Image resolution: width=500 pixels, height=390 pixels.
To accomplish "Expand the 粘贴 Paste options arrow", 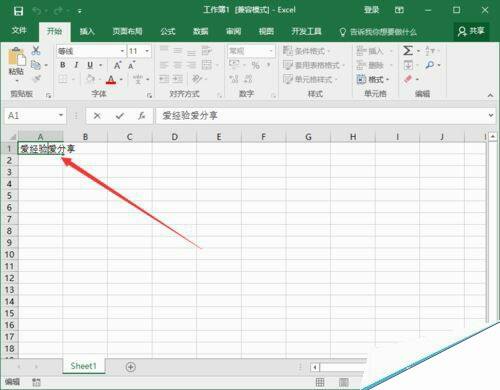I will point(17,81).
